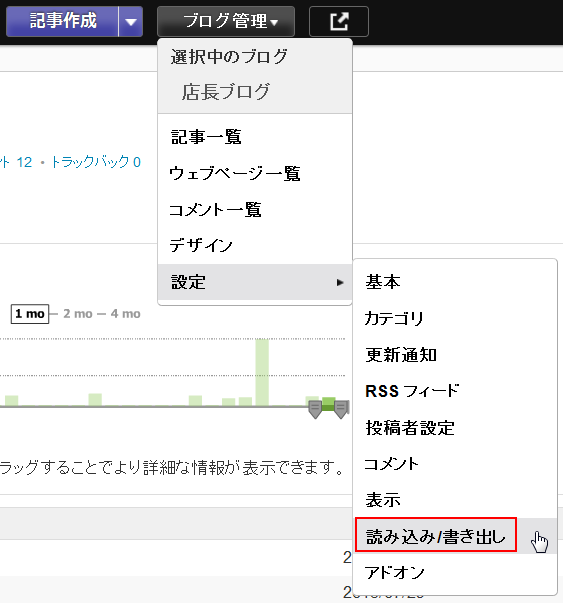Choose コメント in settings submenu

(x=455, y=464)
